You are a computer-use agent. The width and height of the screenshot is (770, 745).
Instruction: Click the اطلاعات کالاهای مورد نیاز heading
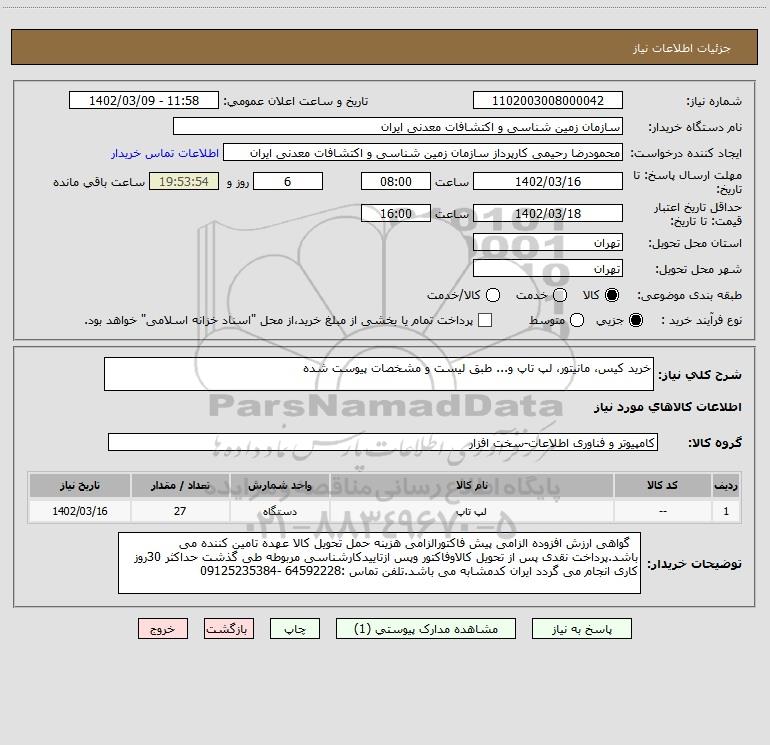668,407
